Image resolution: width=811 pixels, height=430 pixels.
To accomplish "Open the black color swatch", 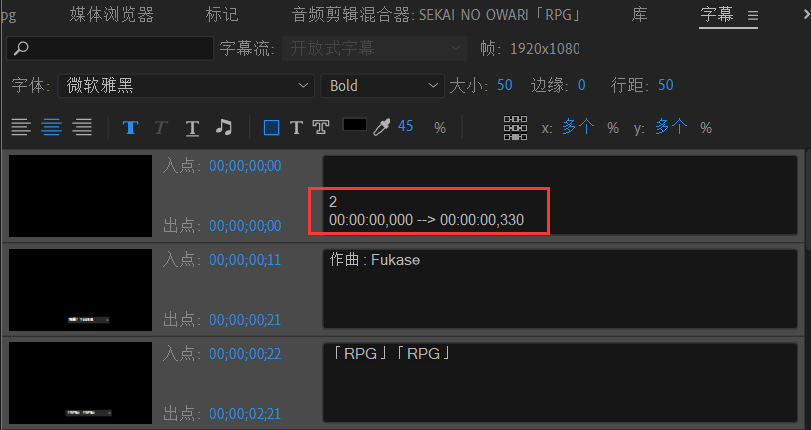I will pos(354,126).
